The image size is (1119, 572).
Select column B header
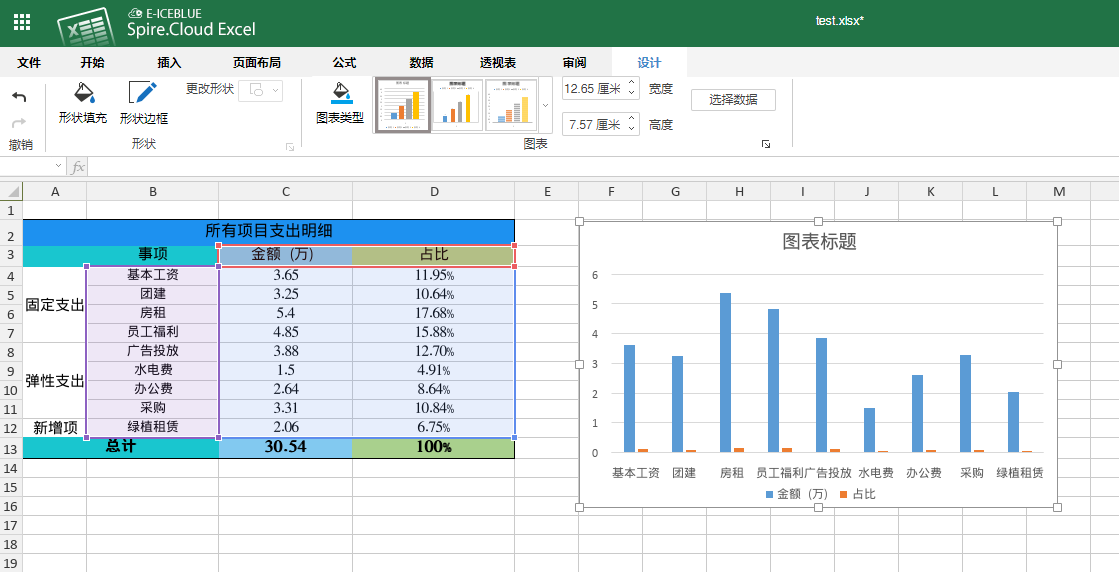coord(153,191)
